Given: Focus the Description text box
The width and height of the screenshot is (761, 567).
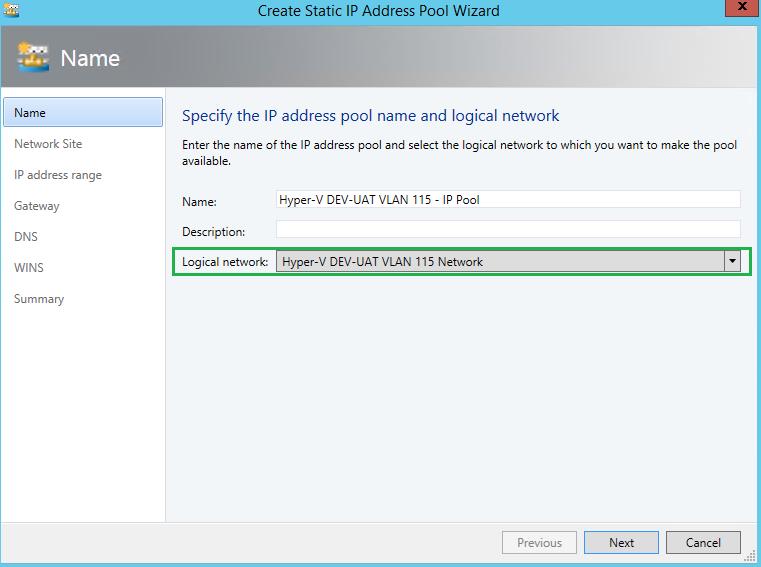Looking at the screenshot, I should point(508,229).
